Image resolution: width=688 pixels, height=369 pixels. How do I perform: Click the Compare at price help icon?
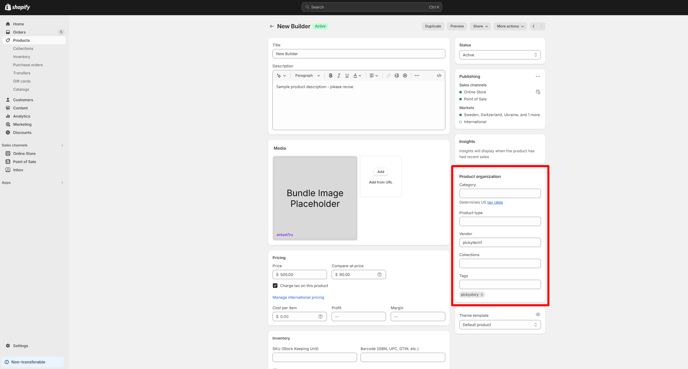380,274
